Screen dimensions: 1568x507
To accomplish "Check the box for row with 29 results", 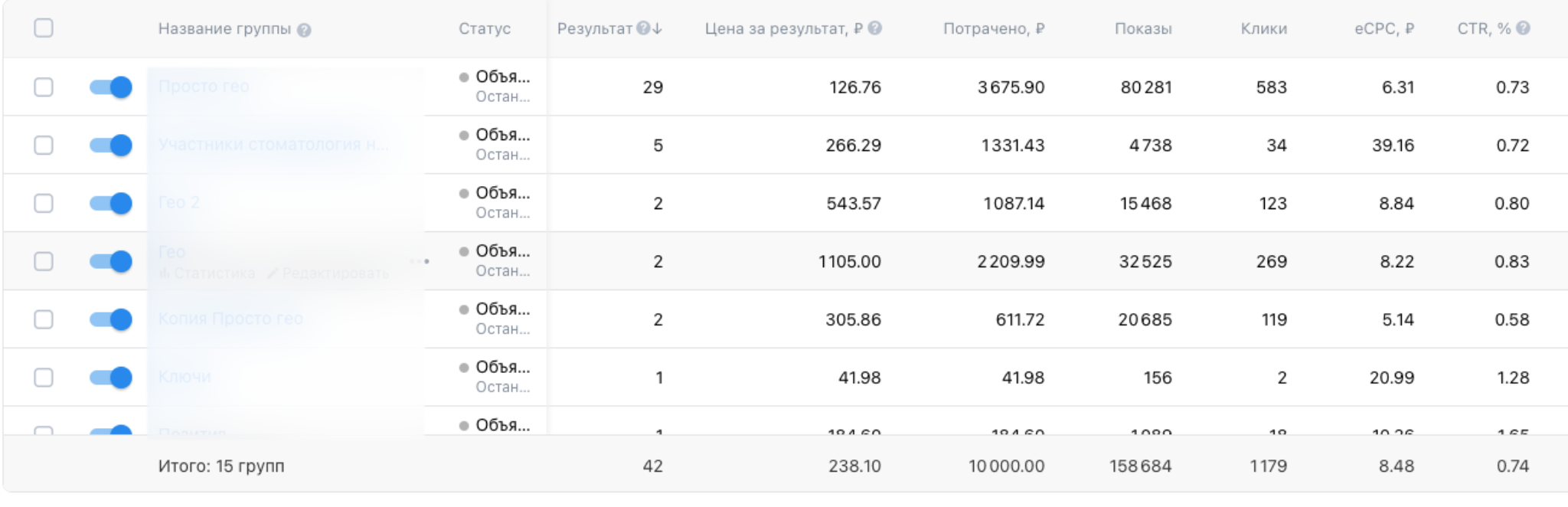I will pyautogui.click(x=44, y=87).
